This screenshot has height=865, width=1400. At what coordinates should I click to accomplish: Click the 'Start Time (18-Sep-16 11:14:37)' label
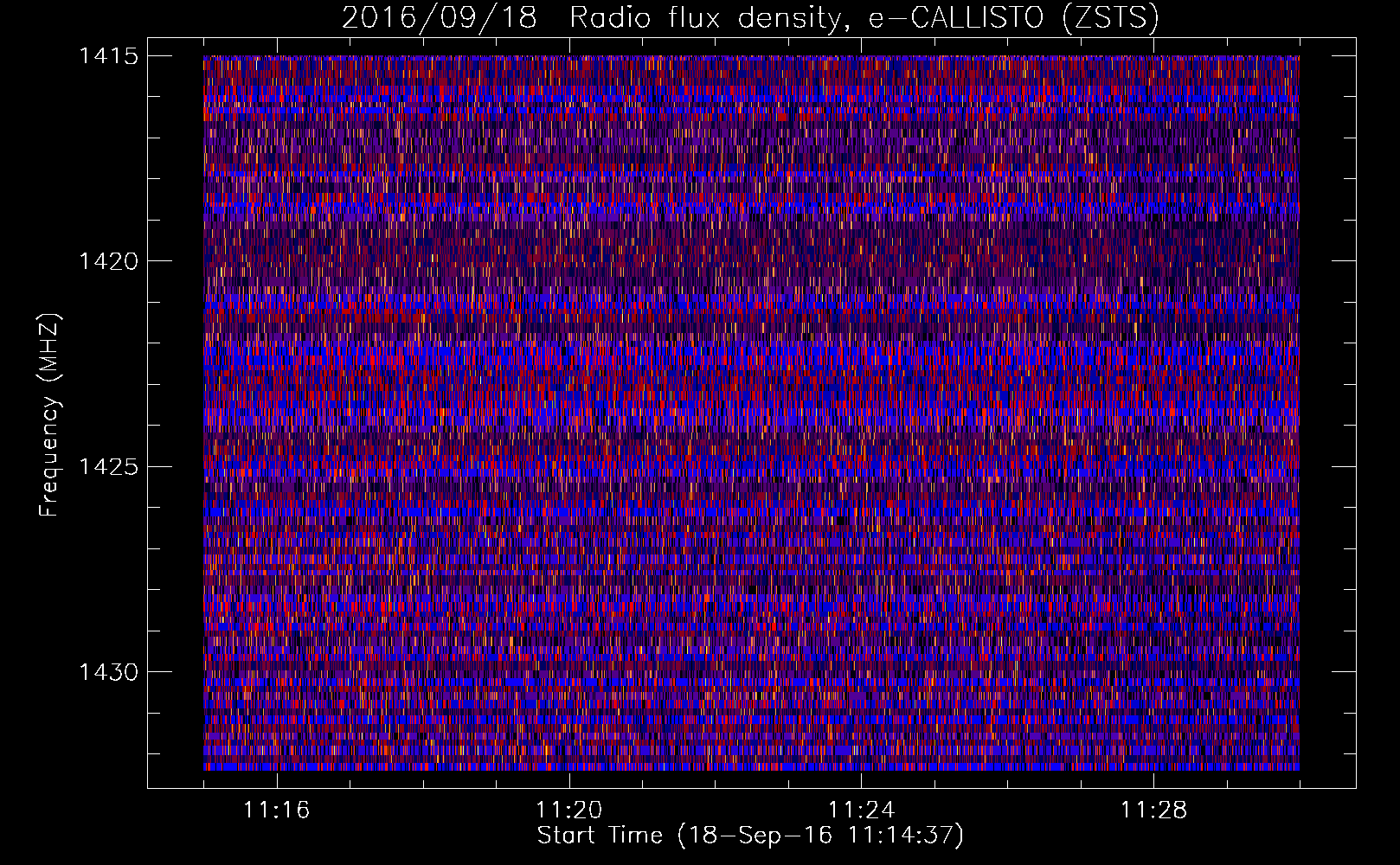750,836
